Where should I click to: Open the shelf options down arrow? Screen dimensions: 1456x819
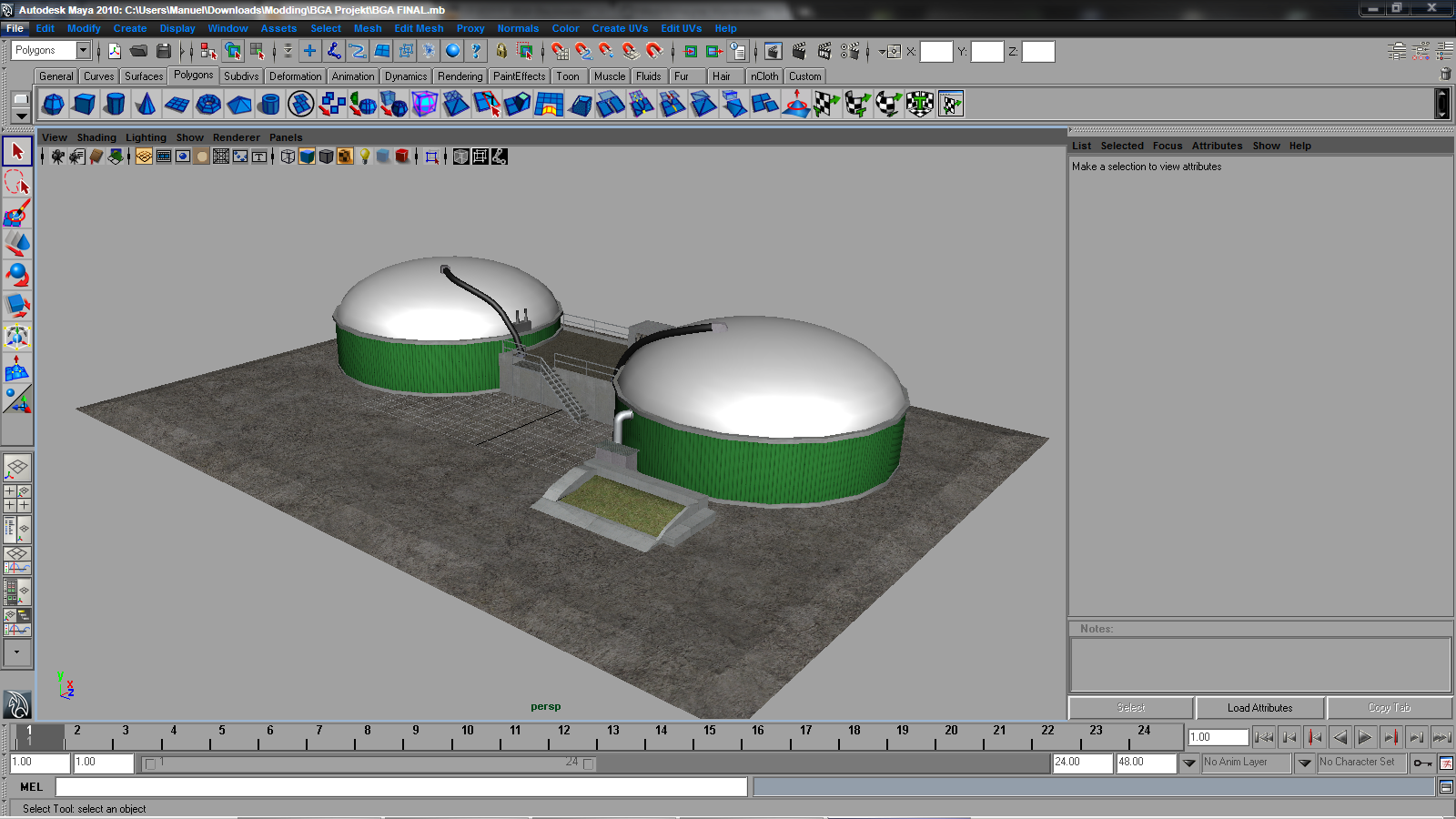[21, 116]
